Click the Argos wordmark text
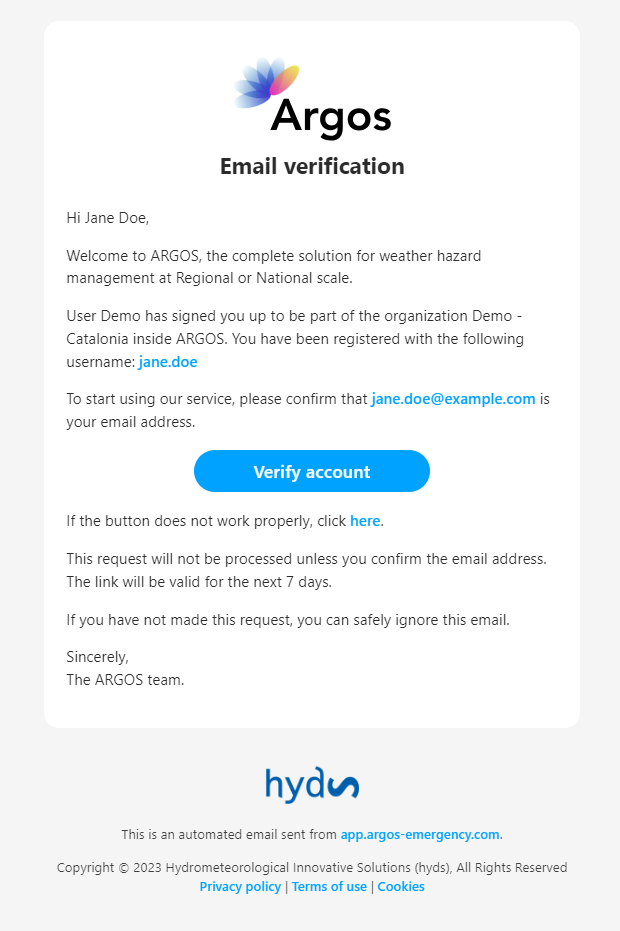The width and height of the screenshot is (620, 931). coord(331,118)
